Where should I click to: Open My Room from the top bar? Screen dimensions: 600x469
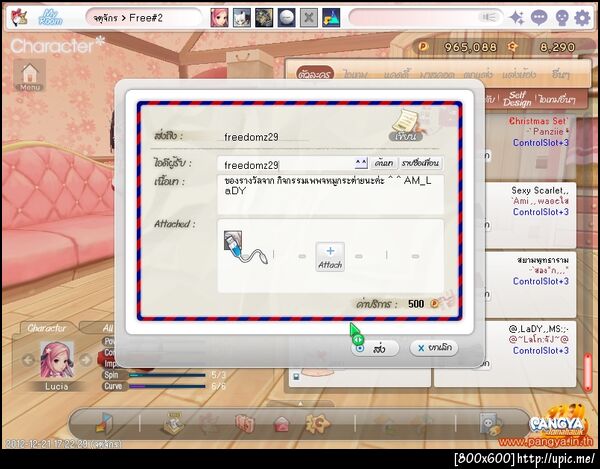[51, 18]
